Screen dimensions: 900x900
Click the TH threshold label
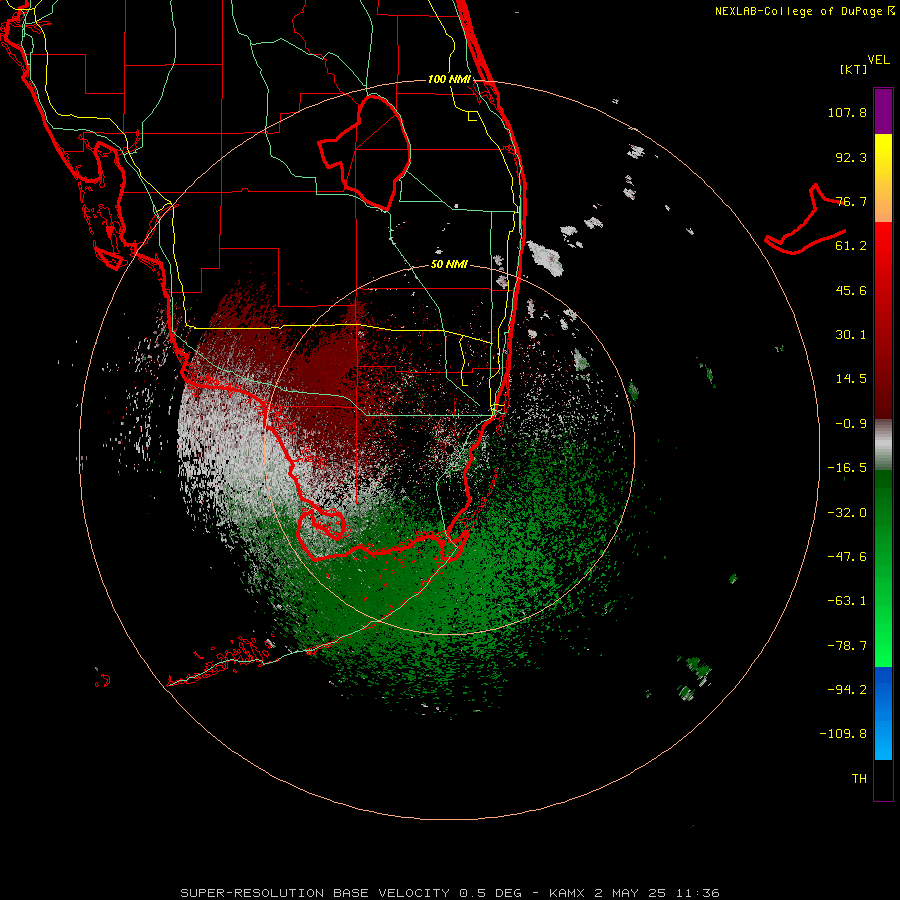859,779
